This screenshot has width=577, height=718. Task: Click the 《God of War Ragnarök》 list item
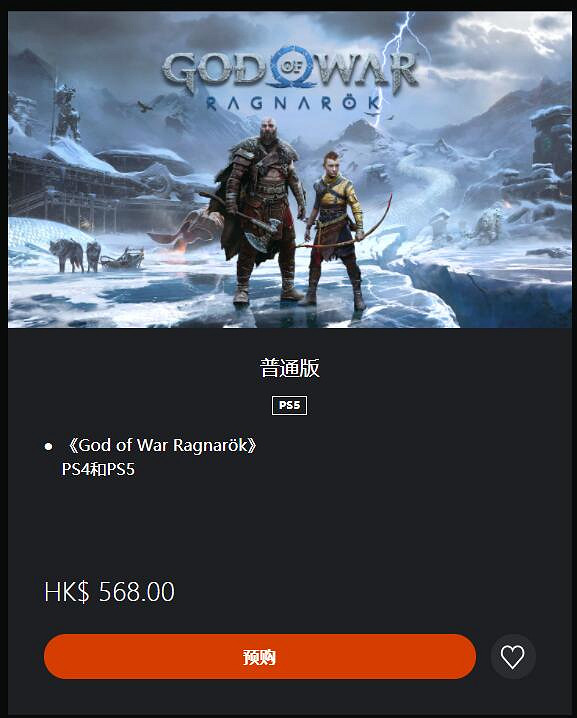click(x=160, y=445)
